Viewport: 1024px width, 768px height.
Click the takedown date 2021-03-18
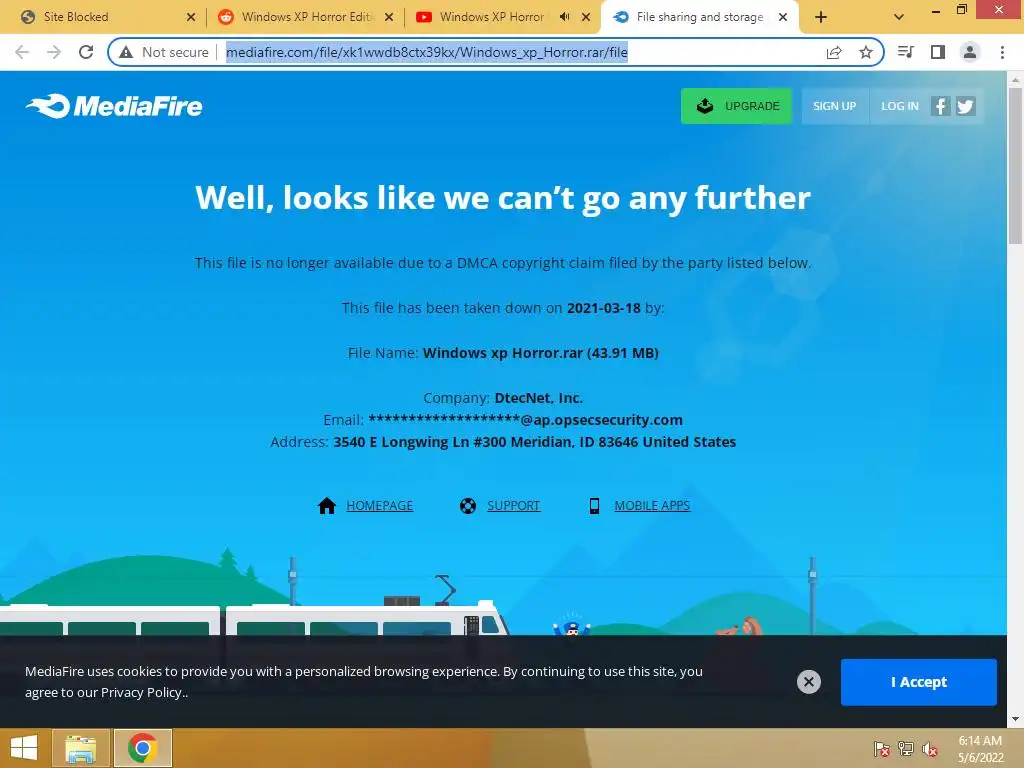pyautogui.click(x=603, y=308)
